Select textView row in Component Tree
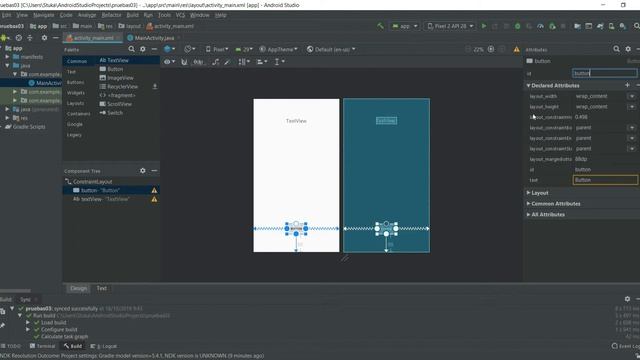640x360 pixels. [x=111, y=199]
